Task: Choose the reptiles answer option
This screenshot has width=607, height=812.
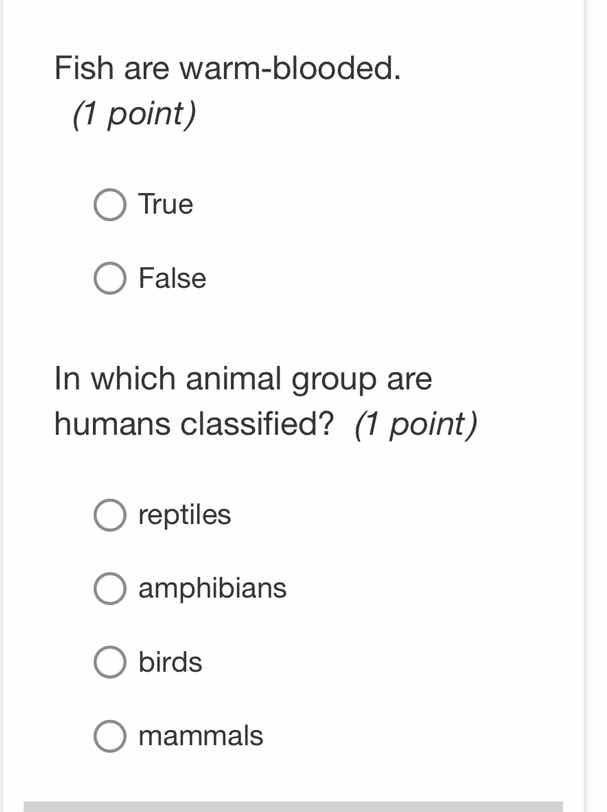Action: tap(109, 514)
